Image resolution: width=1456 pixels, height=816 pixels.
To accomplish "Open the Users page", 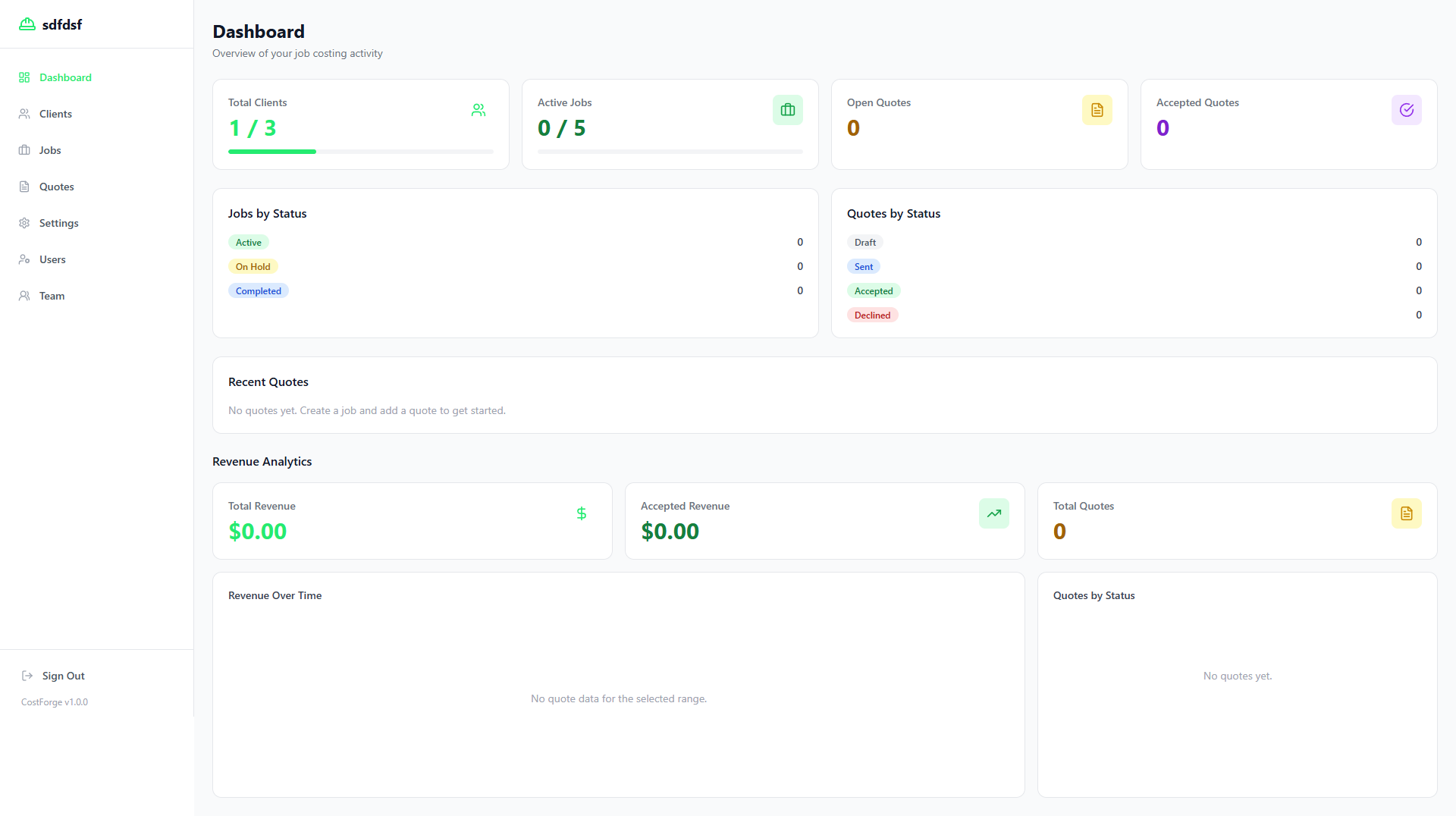I will 52,259.
